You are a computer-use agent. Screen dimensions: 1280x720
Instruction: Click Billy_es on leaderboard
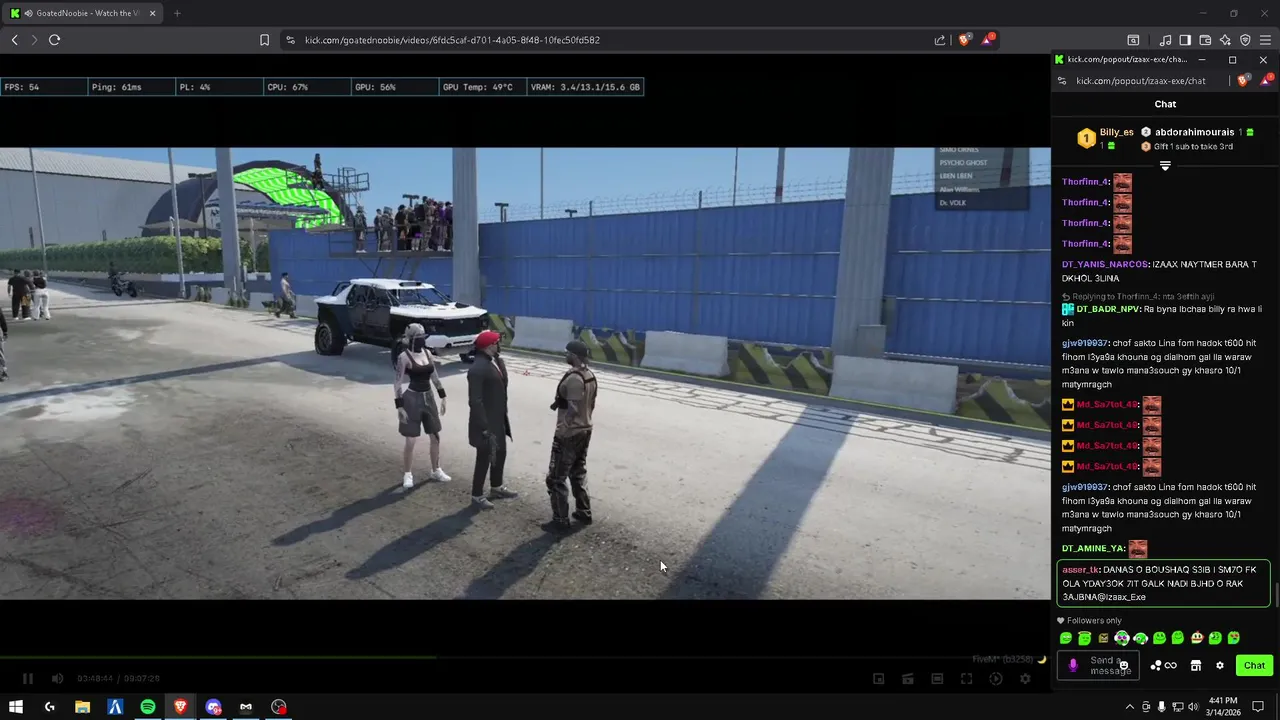(1116, 132)
